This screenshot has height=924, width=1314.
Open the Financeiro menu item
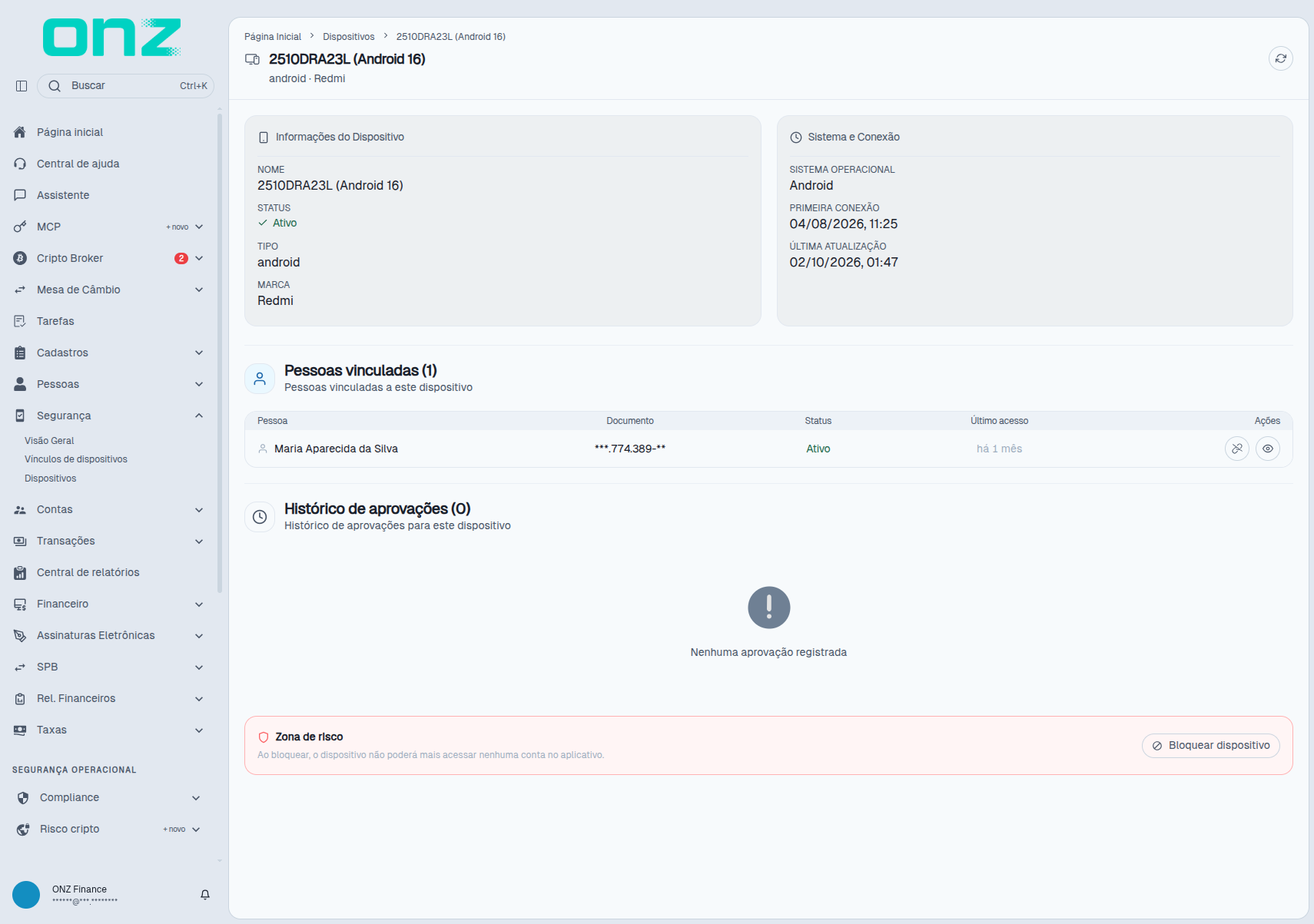tap(108, 604)
